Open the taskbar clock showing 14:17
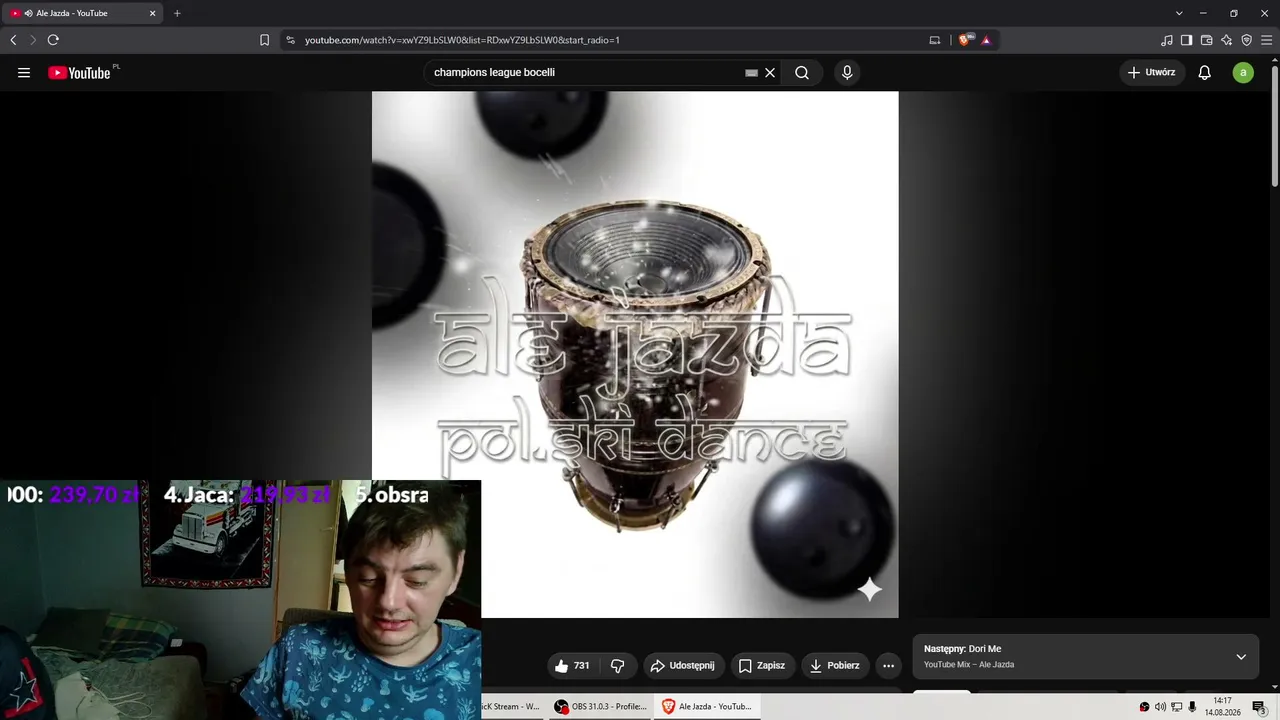 [1222, 706]
